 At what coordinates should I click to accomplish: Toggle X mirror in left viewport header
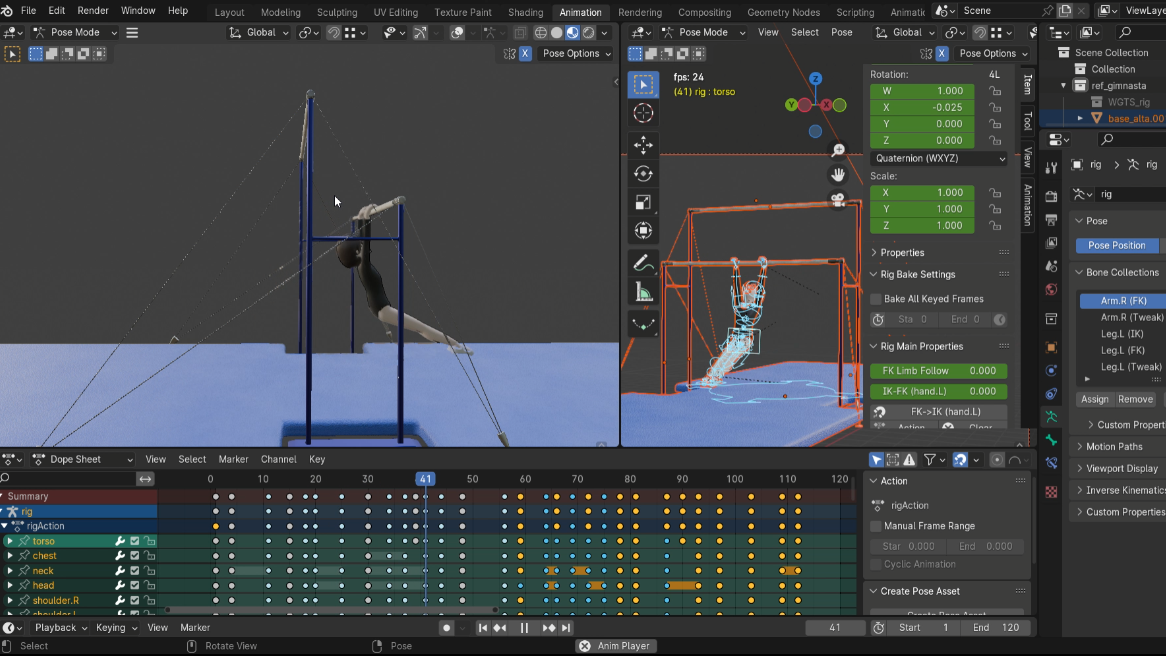(525, 54)
